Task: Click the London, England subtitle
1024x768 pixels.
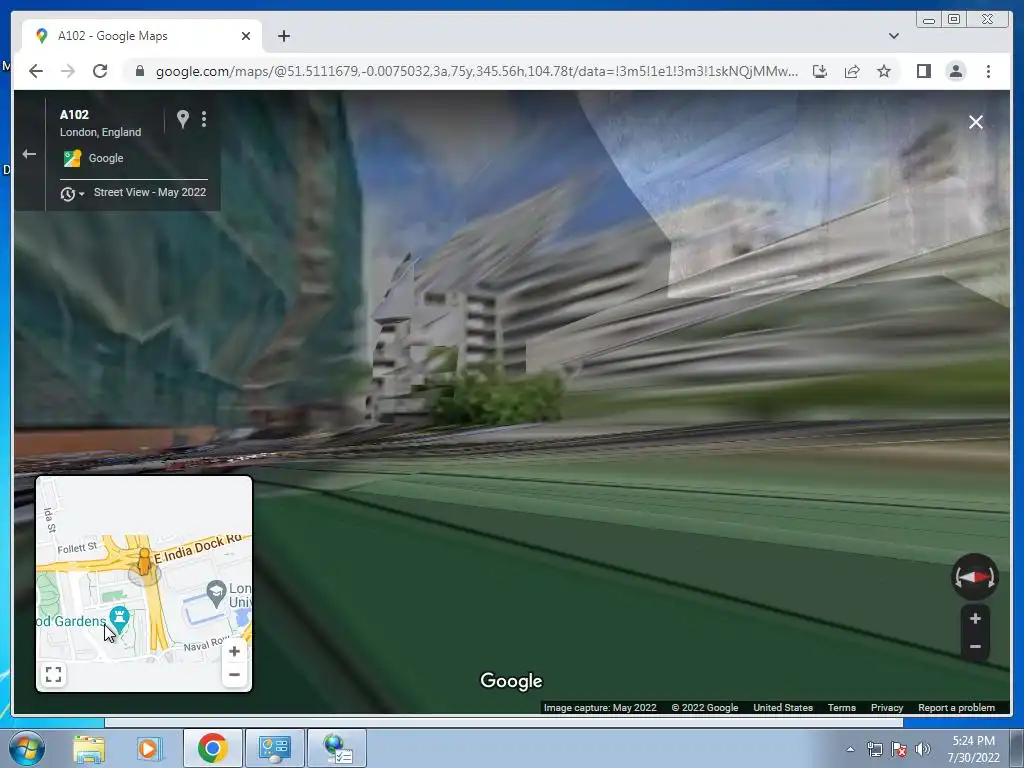Action: [100, 132]
